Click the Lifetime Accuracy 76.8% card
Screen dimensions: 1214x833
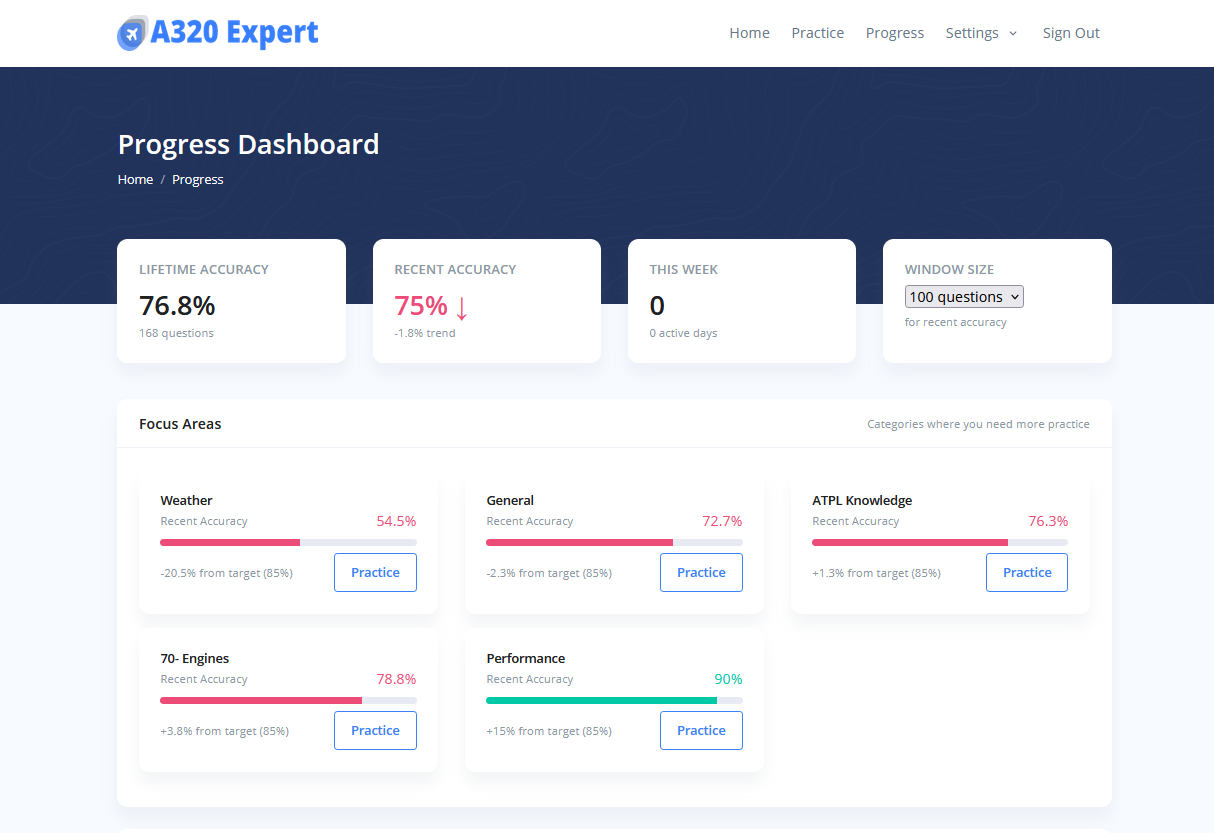[x=231, y=301]
